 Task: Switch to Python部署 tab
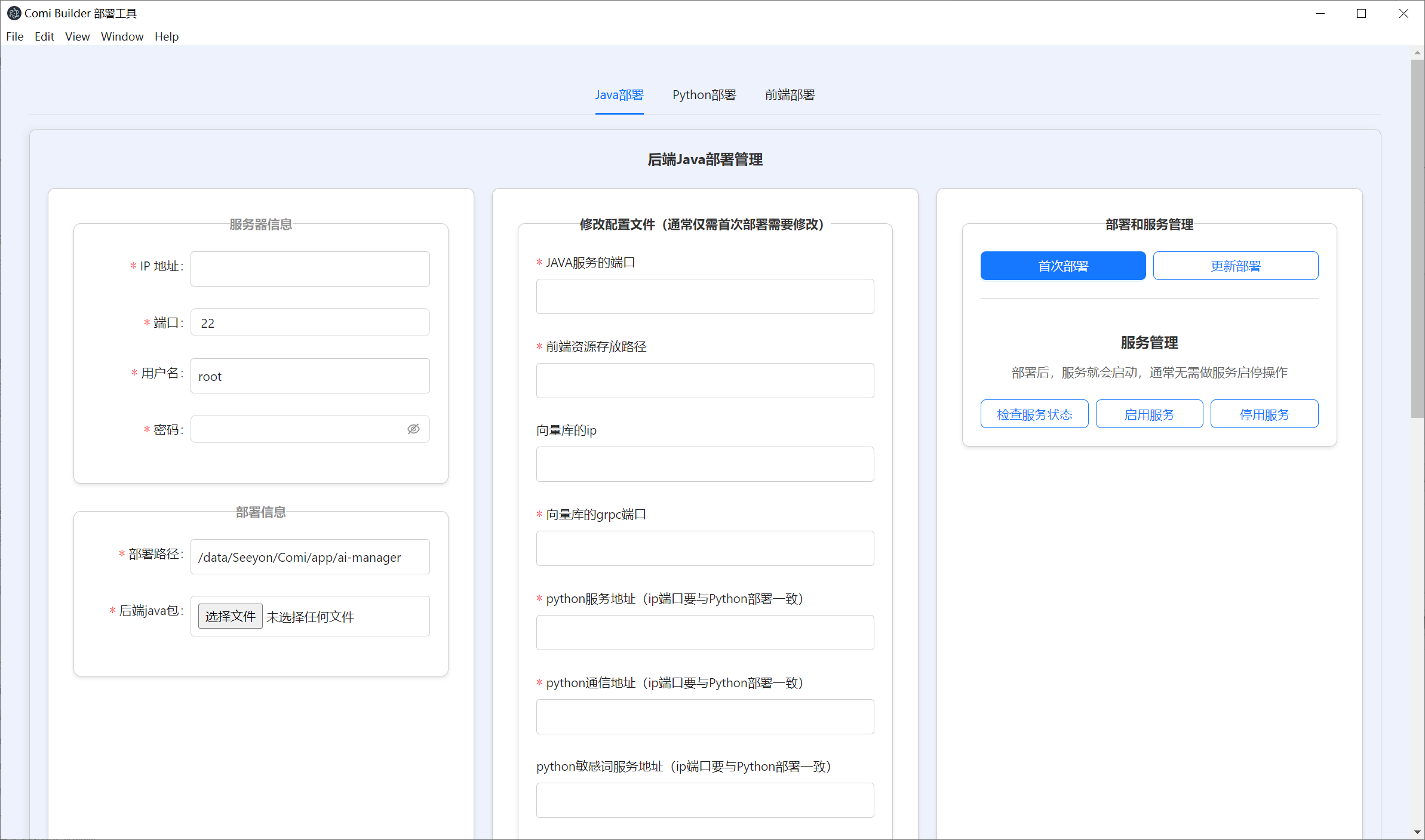pos(704,95)
